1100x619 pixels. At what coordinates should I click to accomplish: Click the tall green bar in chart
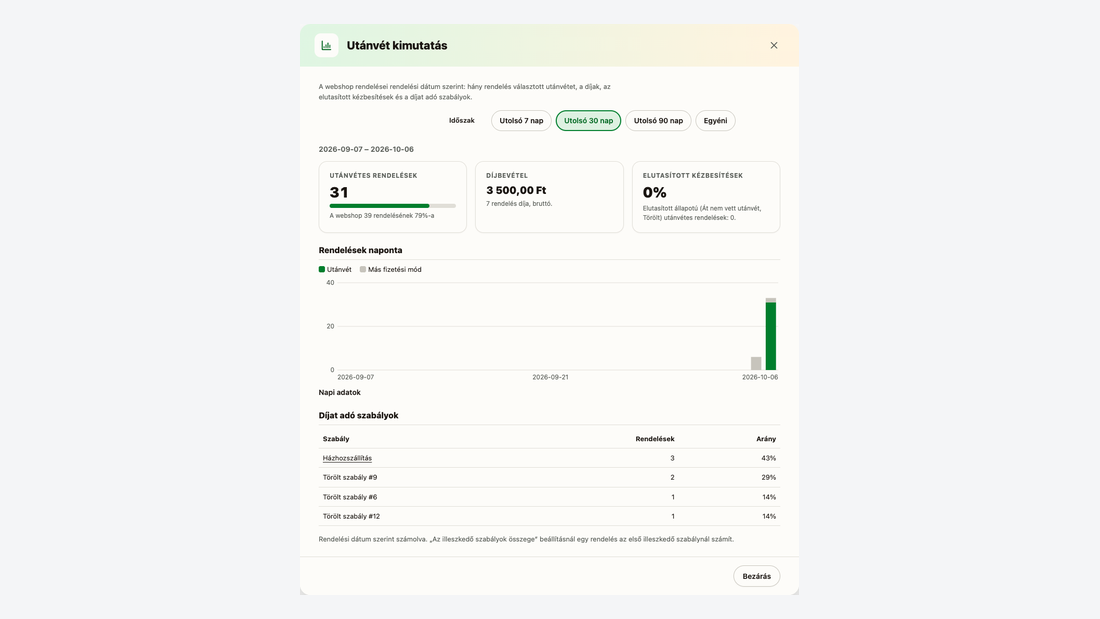coord(771,336)
